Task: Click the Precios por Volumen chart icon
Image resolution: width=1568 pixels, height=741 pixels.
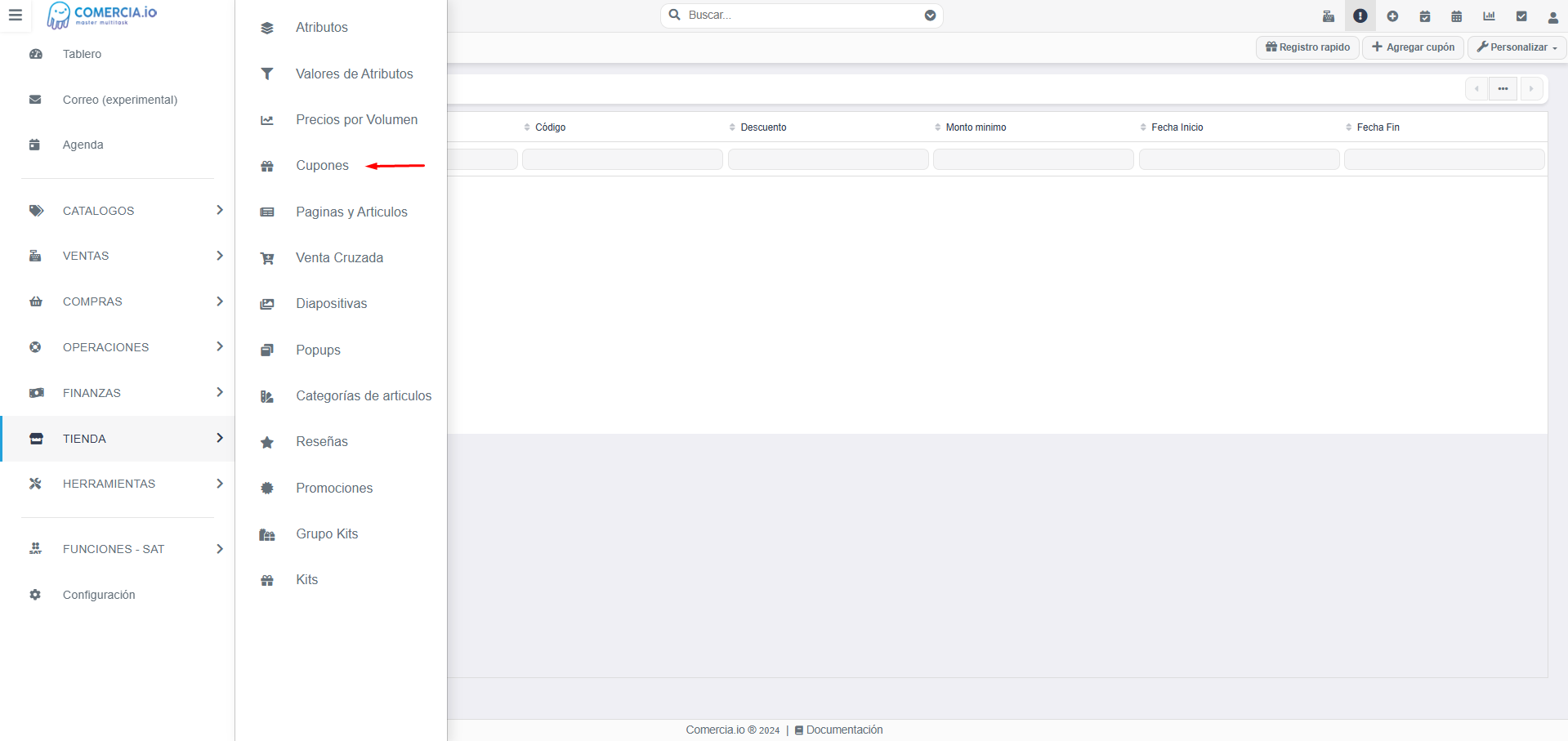Action: tap(267, 120)
